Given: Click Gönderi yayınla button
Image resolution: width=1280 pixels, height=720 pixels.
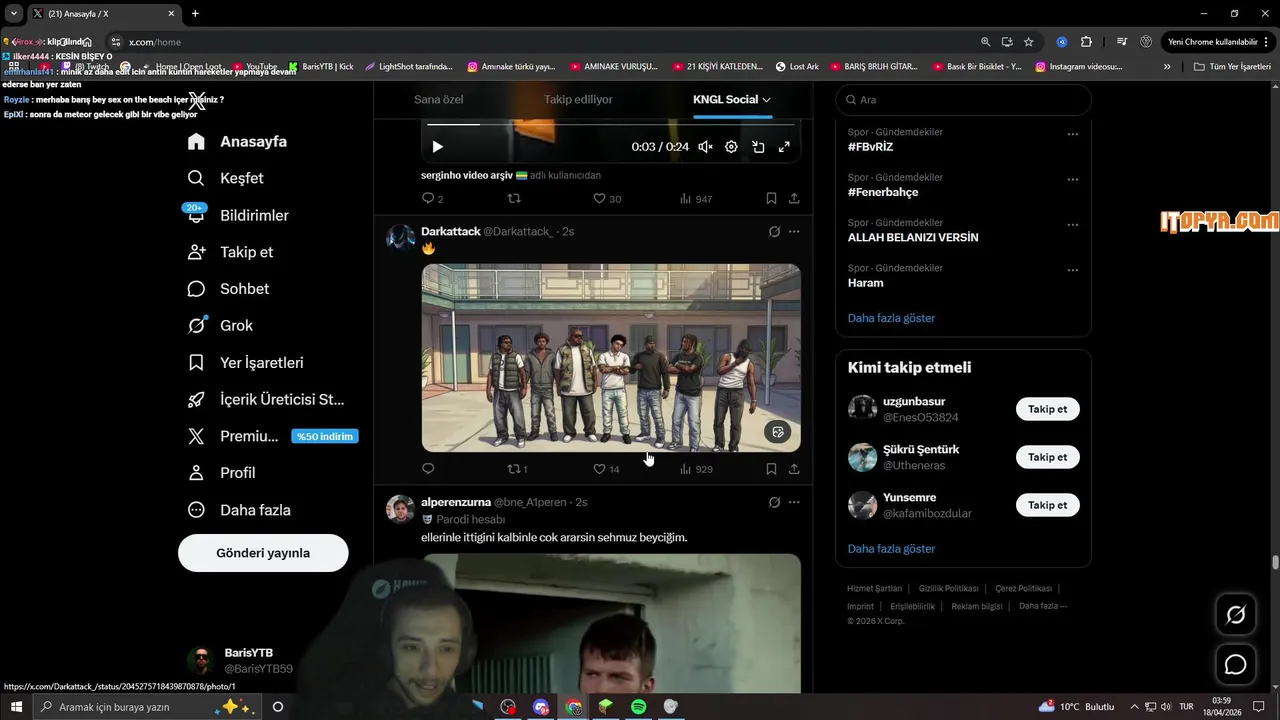Looking at the screenshot, I should point(263,553).
